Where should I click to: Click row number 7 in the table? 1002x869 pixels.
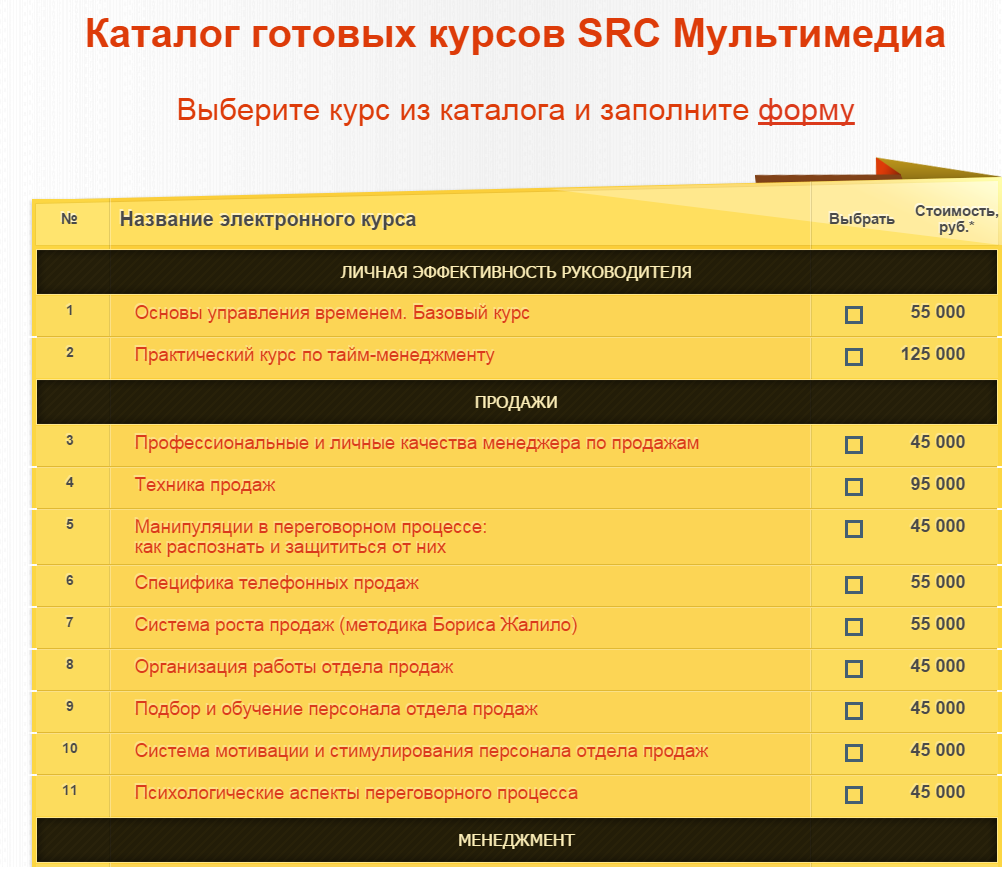(x=70, y=623)
